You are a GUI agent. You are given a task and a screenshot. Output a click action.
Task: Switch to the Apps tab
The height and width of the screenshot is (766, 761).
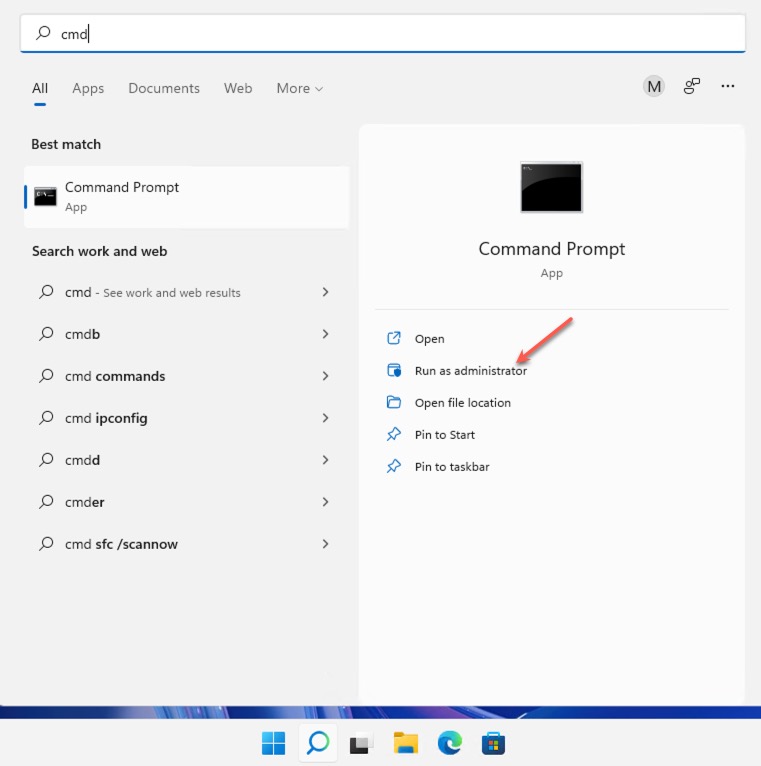(88, 88)
